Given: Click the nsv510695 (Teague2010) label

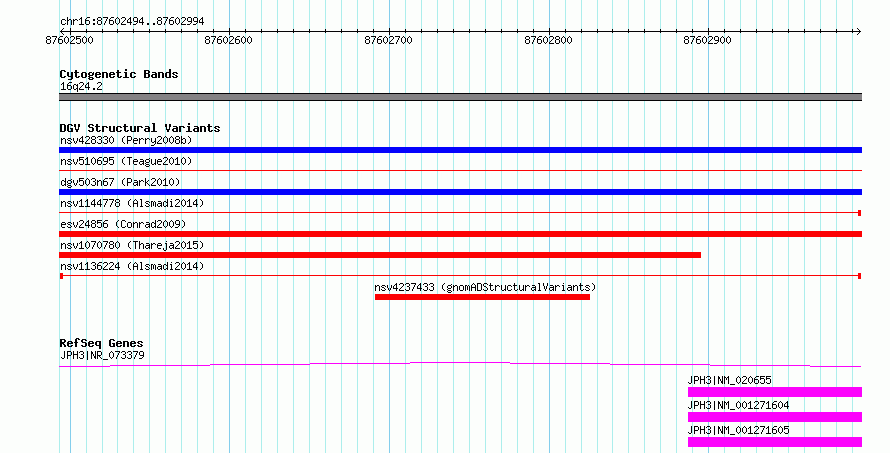Looking at the screenshot, I should click(126, 161).
